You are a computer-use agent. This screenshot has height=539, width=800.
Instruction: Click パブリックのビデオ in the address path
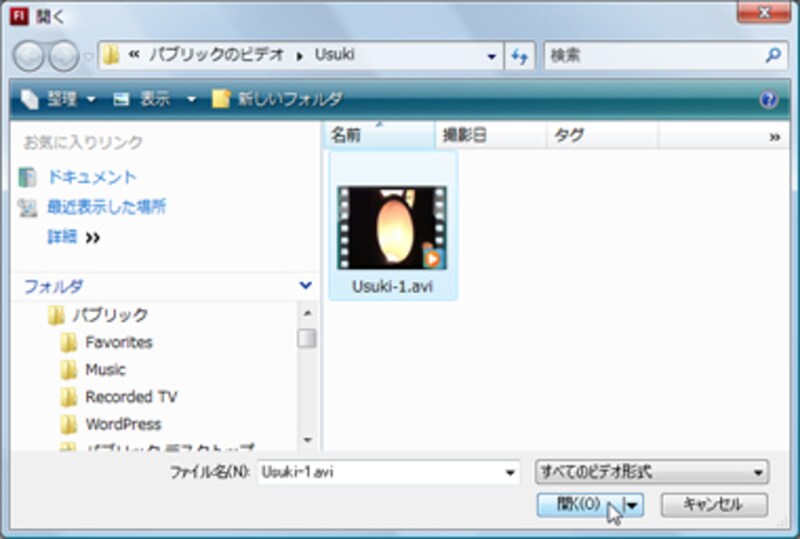click(x=216, y=55)
